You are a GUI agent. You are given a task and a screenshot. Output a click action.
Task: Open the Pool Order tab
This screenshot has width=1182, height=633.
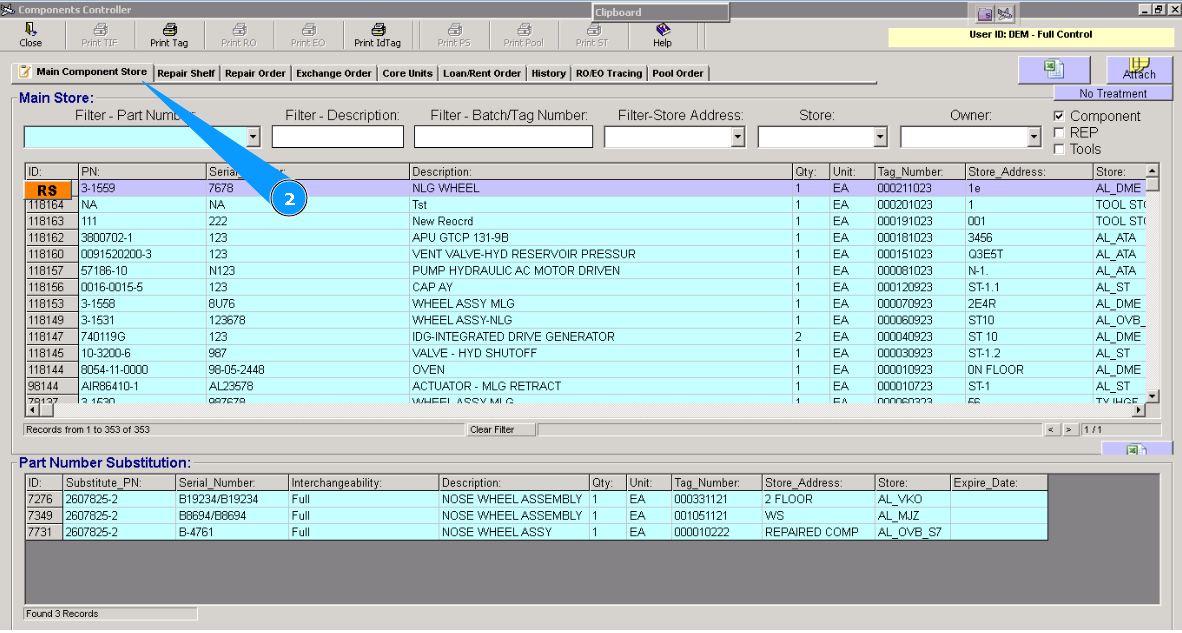coord(678,73)
